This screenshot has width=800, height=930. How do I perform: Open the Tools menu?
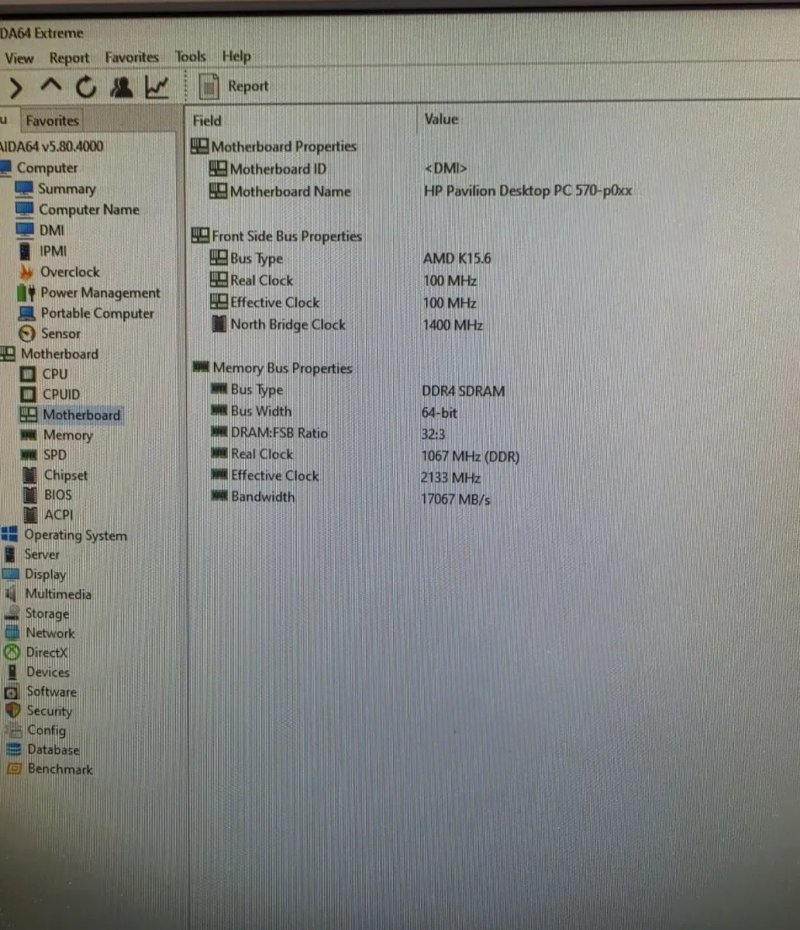190,56
